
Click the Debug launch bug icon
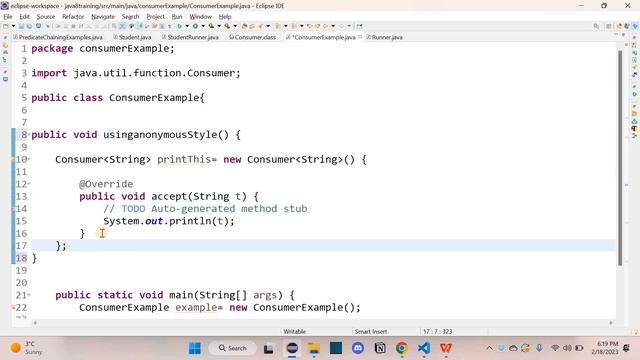point(179,26)
